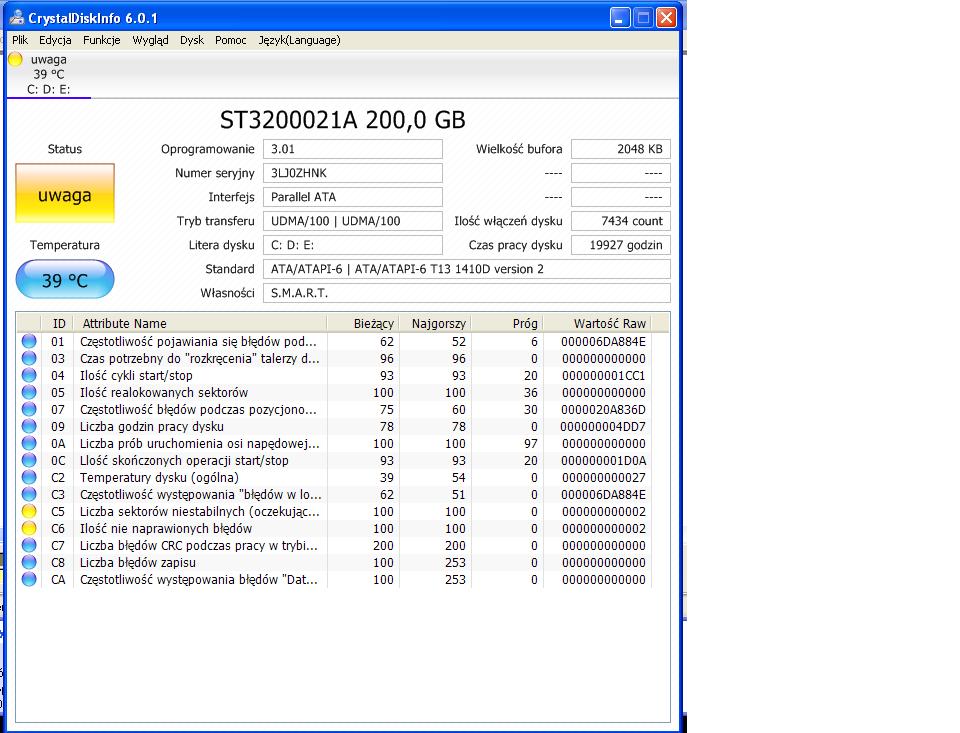The height and width of the screenshot is (733, 960).
Task: Click the Próg column header
Action: click(508, 323)
